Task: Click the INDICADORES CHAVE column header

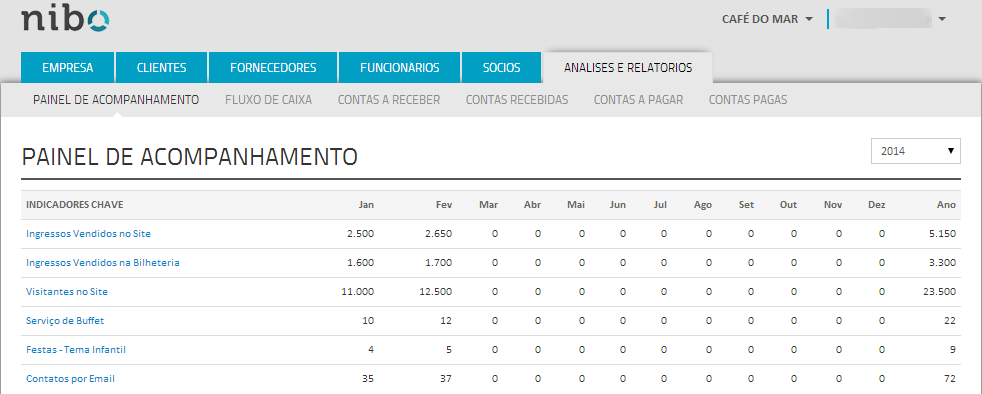Action: point(75,205)
